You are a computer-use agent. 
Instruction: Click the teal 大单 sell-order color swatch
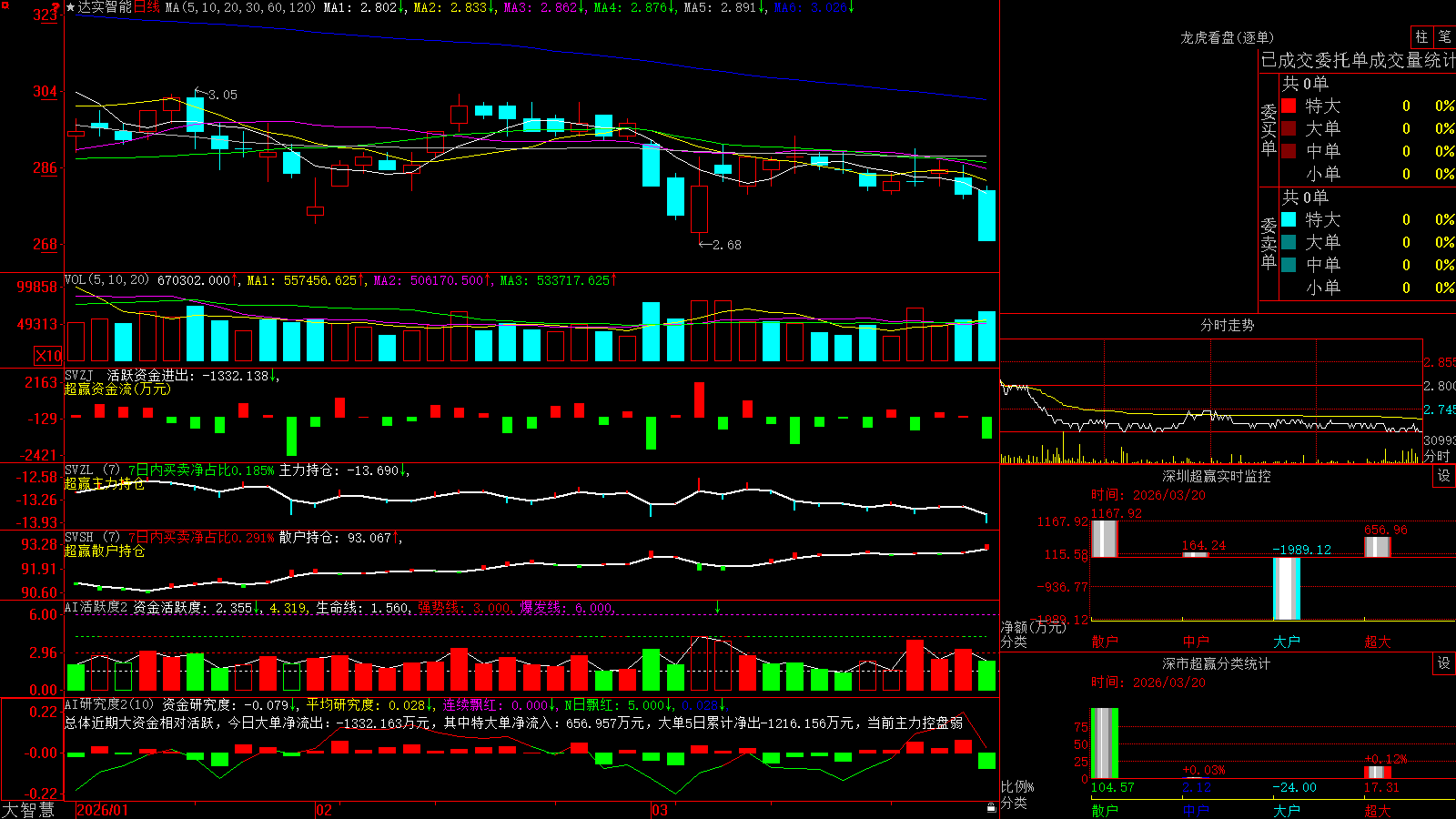tap(1289, 242)
